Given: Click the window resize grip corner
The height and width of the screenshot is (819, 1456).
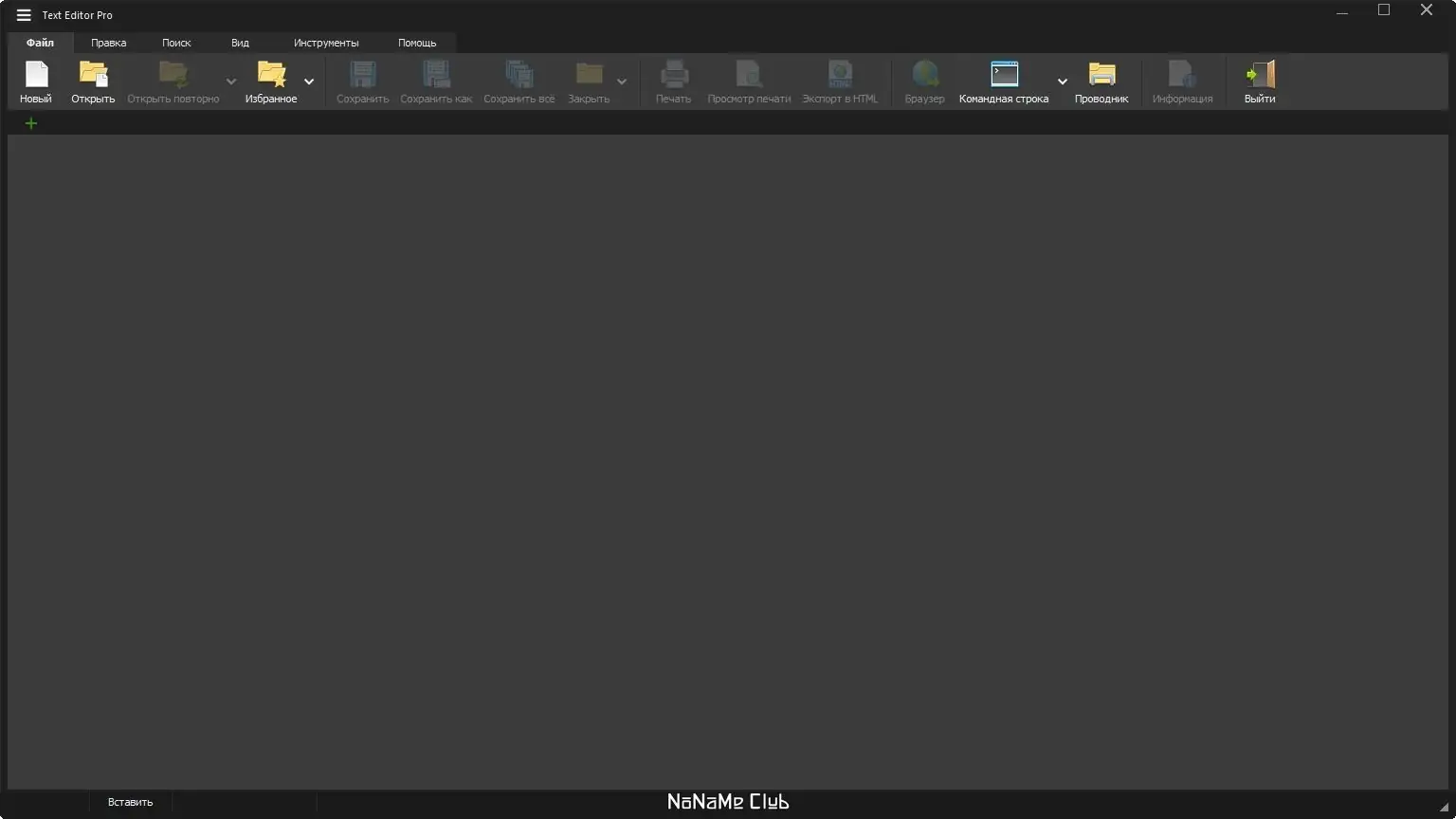Looking at the screenshot, I should 1444,808.
